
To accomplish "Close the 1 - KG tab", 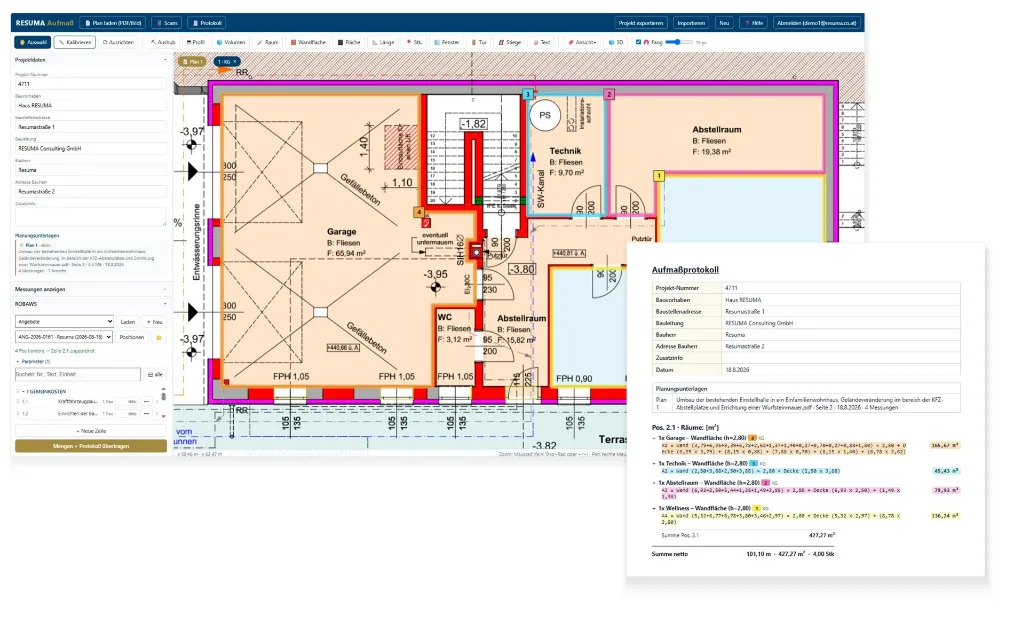I will tap(235, 61).
